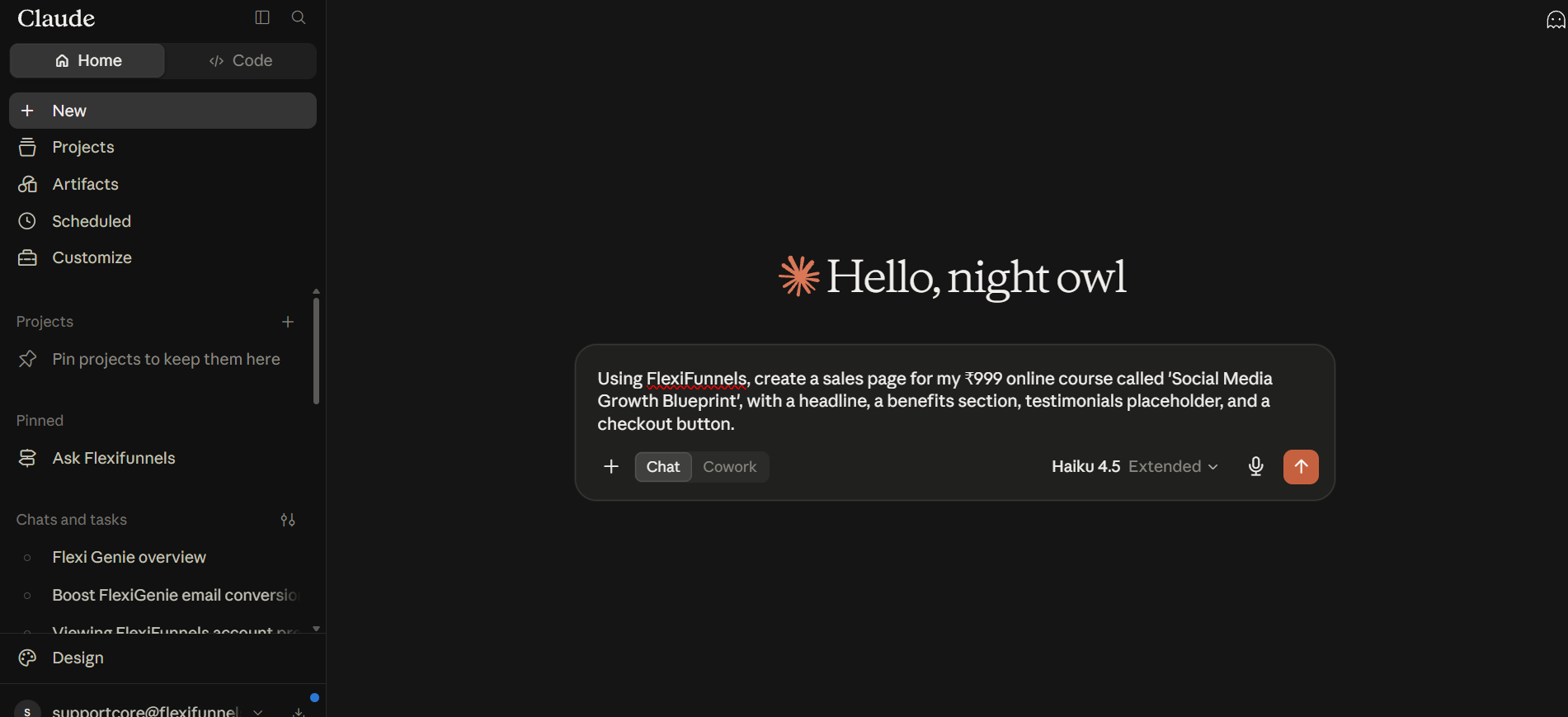The image size is (1568, 717).
Task: Click the 'Chats and tasks' section label
Action: tap(72, 520)
